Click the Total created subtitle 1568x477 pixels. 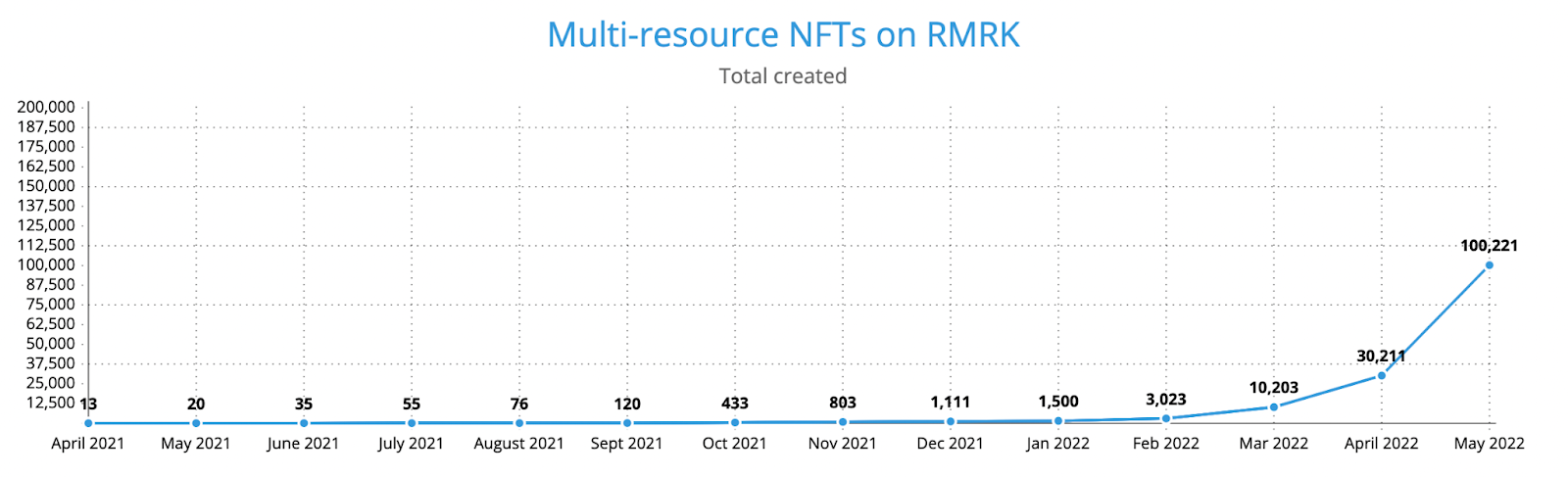pyautogui.click(x=783, y=76)
